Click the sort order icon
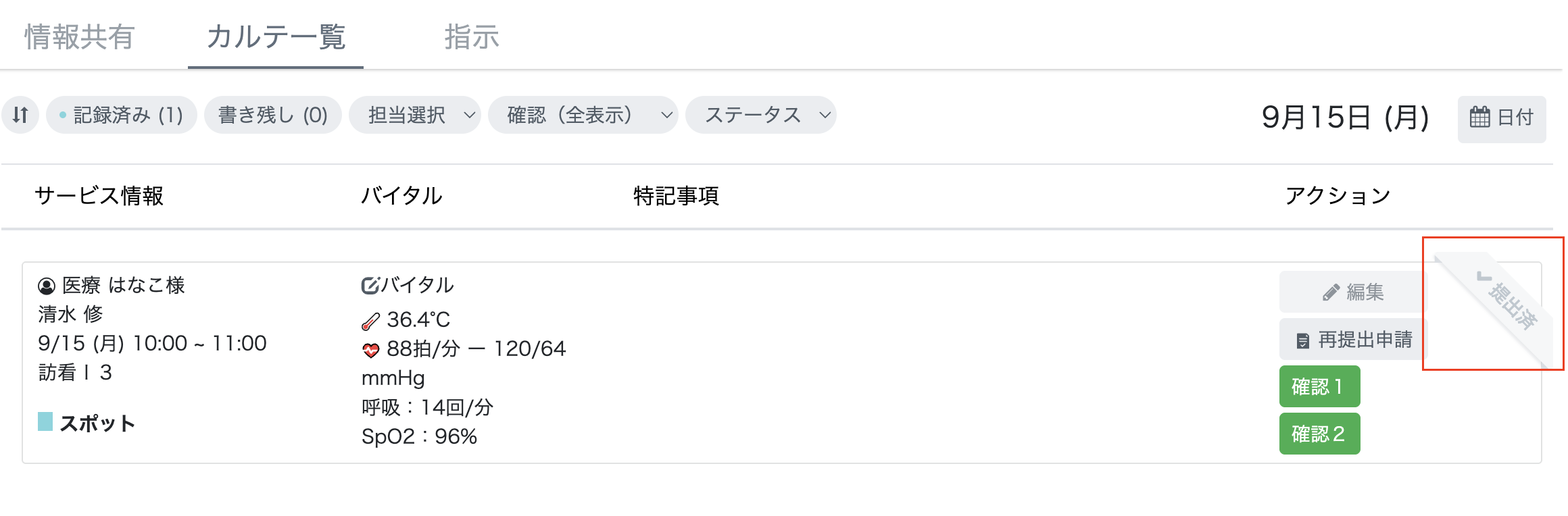This screenshot has height=516, width=1568. [20, 115]
